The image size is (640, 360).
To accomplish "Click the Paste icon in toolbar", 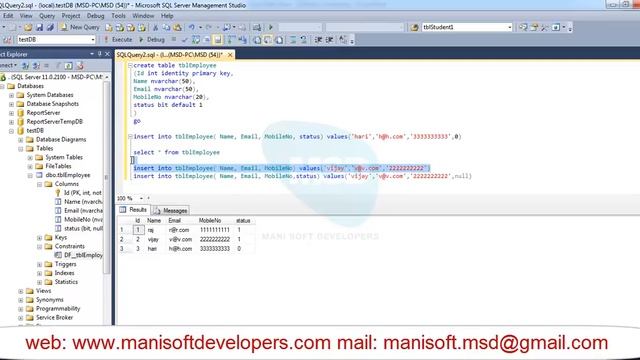I will [178, 27].
